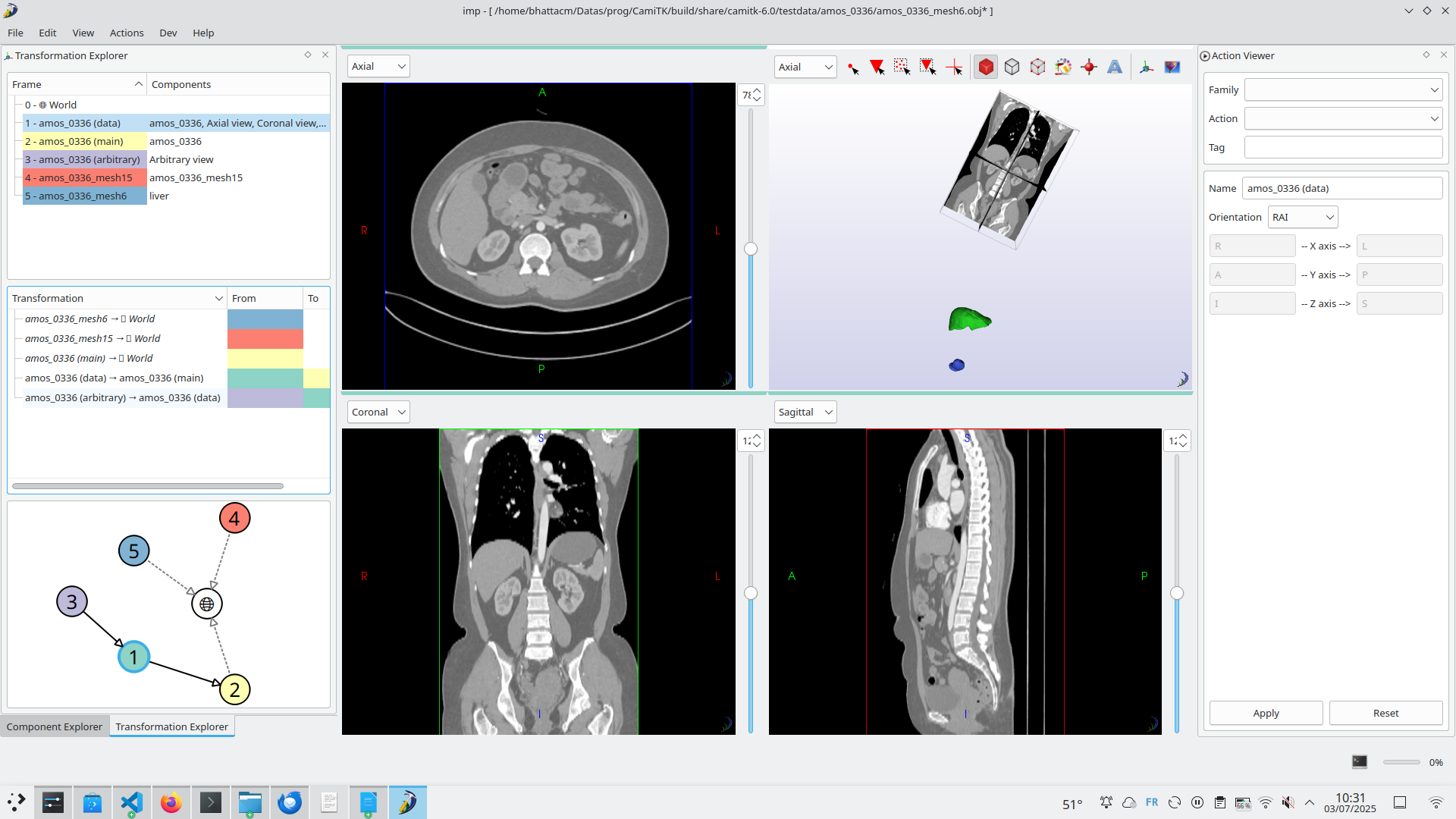Toggle points rendering cube
Viewport: 1456px width, 819px height.
click(x=1037, y=67)
